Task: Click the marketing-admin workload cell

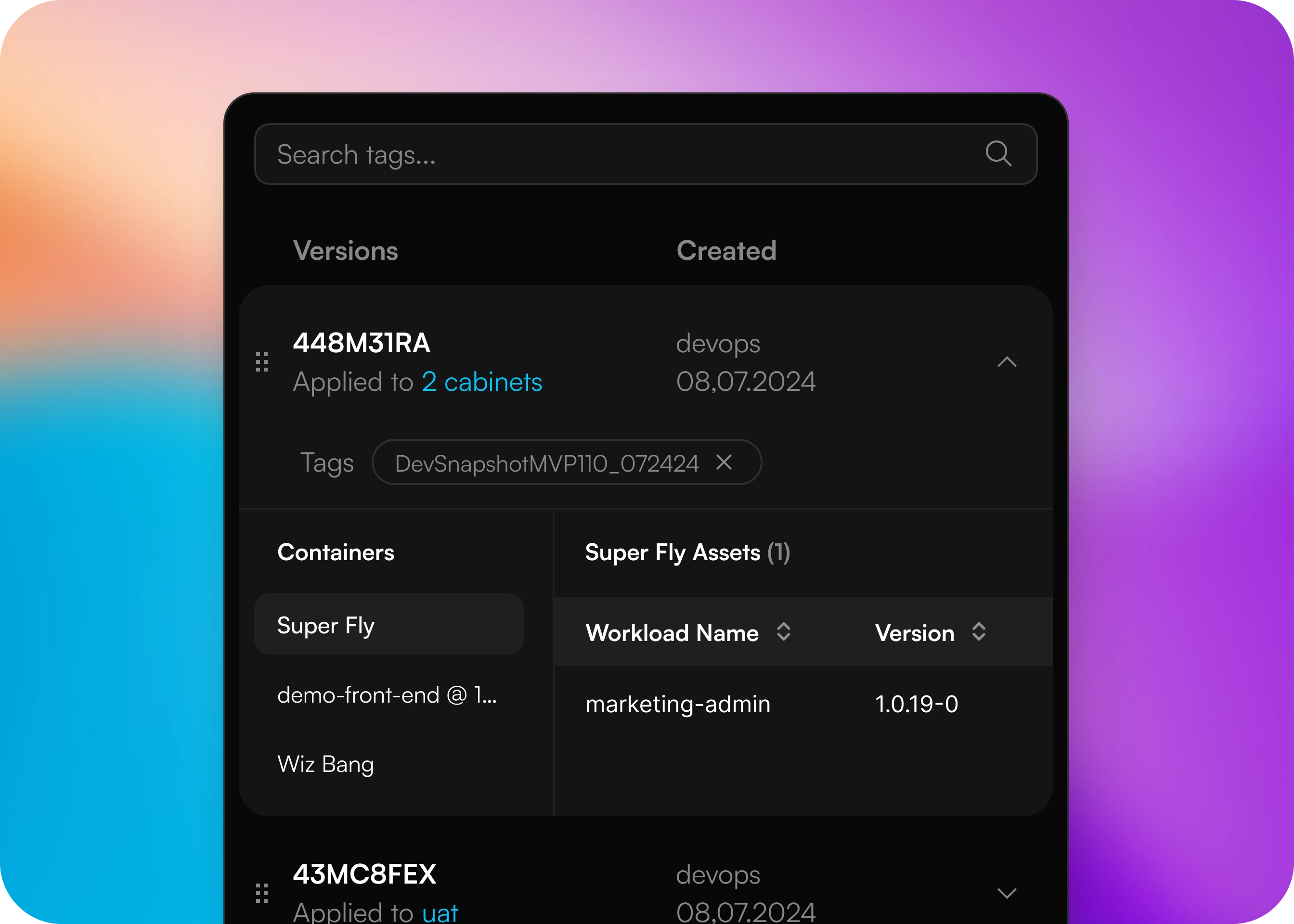Action: click(x=678, y=704)
